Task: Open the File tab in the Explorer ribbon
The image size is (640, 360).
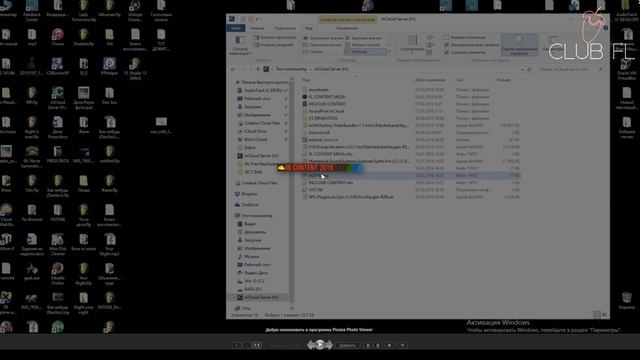Action: 236,28
